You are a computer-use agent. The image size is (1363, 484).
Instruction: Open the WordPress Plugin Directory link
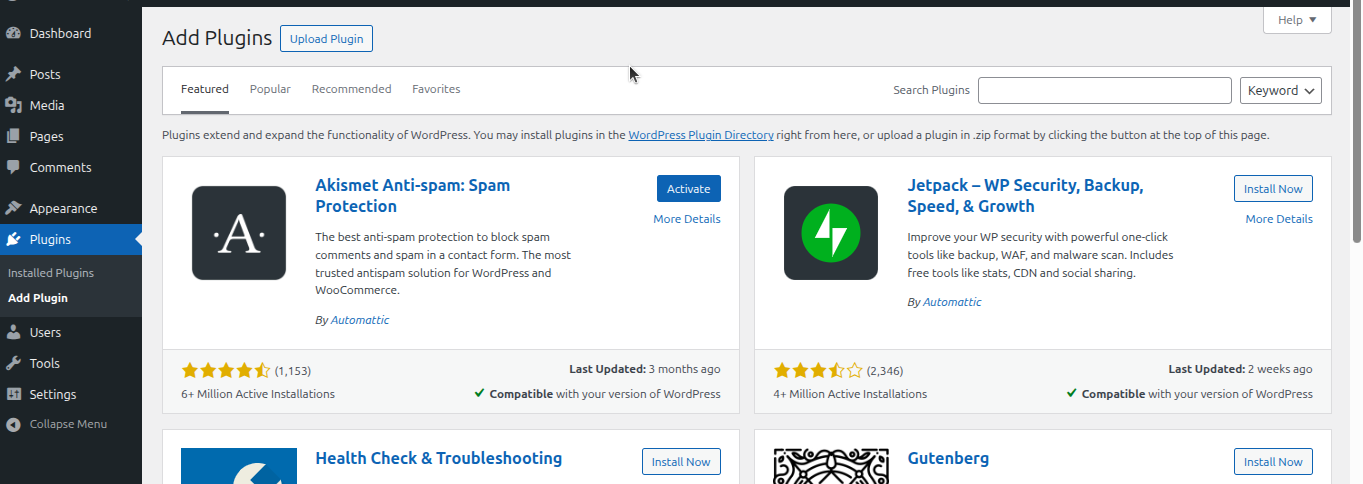(701, 135)
